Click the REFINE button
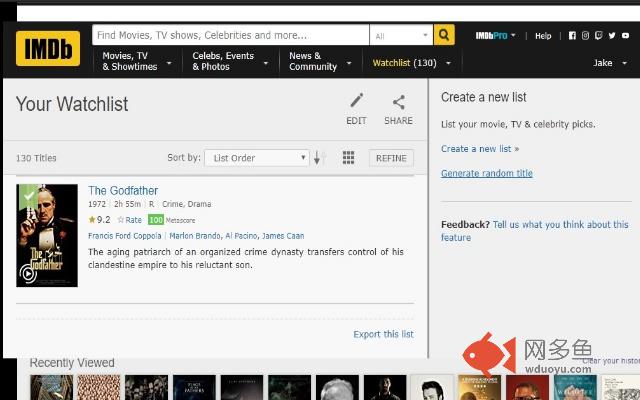 point(391,158)
